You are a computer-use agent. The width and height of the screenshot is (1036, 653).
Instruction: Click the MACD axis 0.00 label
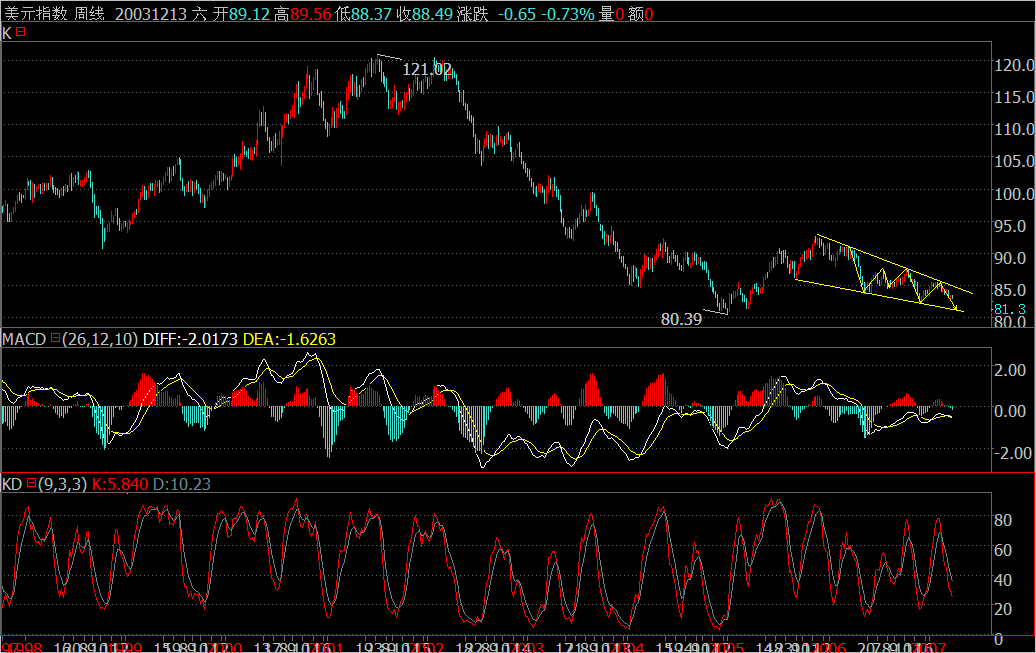point(1010,411)
